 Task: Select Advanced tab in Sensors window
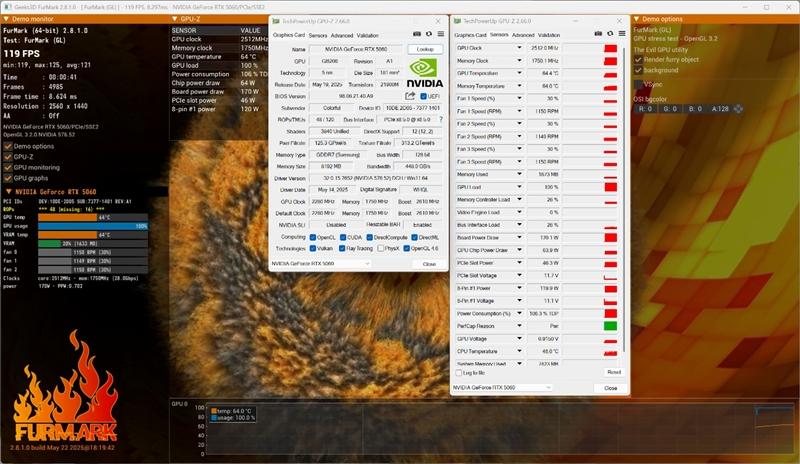(x=523, y=35)
